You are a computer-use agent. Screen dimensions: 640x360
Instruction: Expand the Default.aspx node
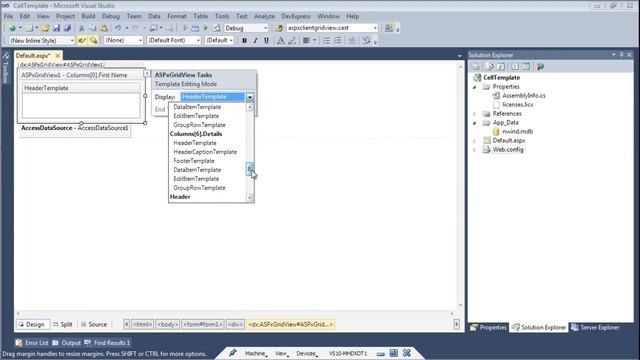pos(475,141)
